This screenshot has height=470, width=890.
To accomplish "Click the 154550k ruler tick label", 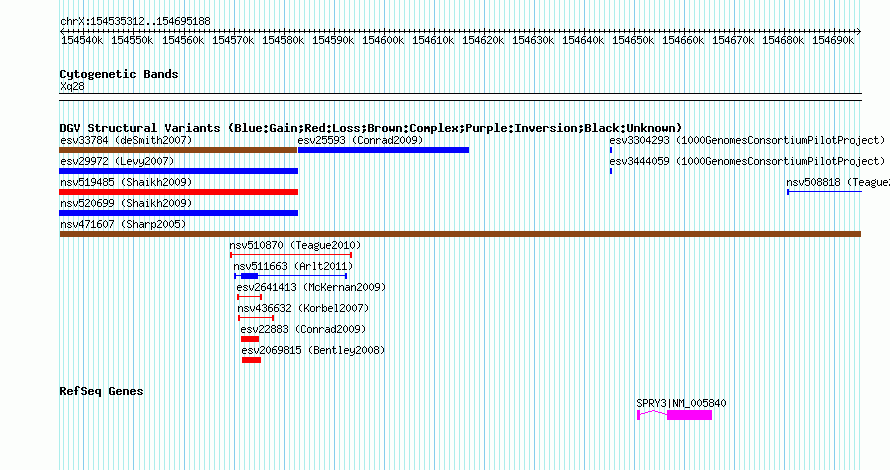I will coord(132,40).
